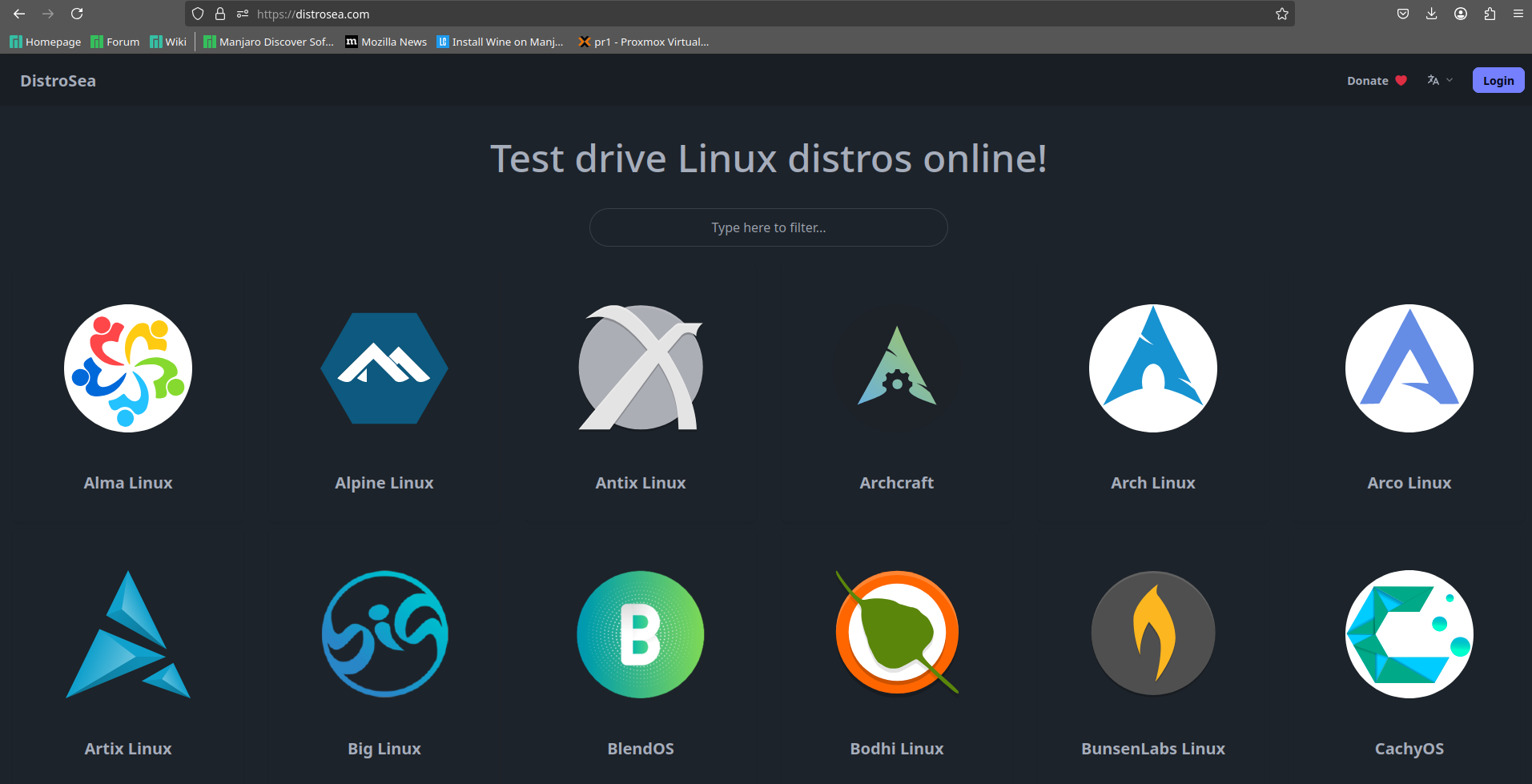
Task: Click the 'Alma Linux' label
Action: (x=128, y=483)
